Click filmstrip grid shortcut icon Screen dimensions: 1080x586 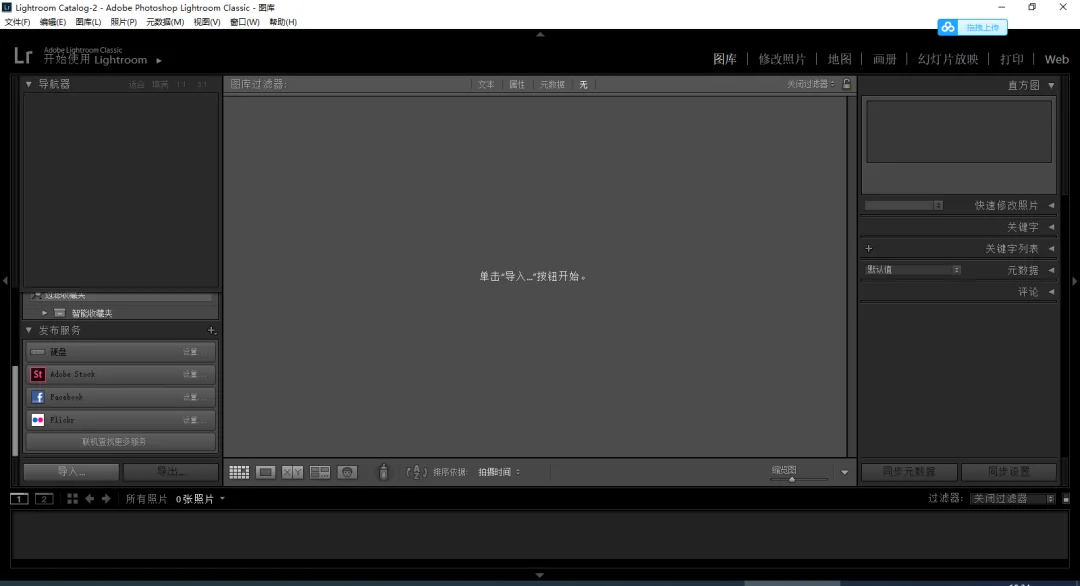(72, 499)
